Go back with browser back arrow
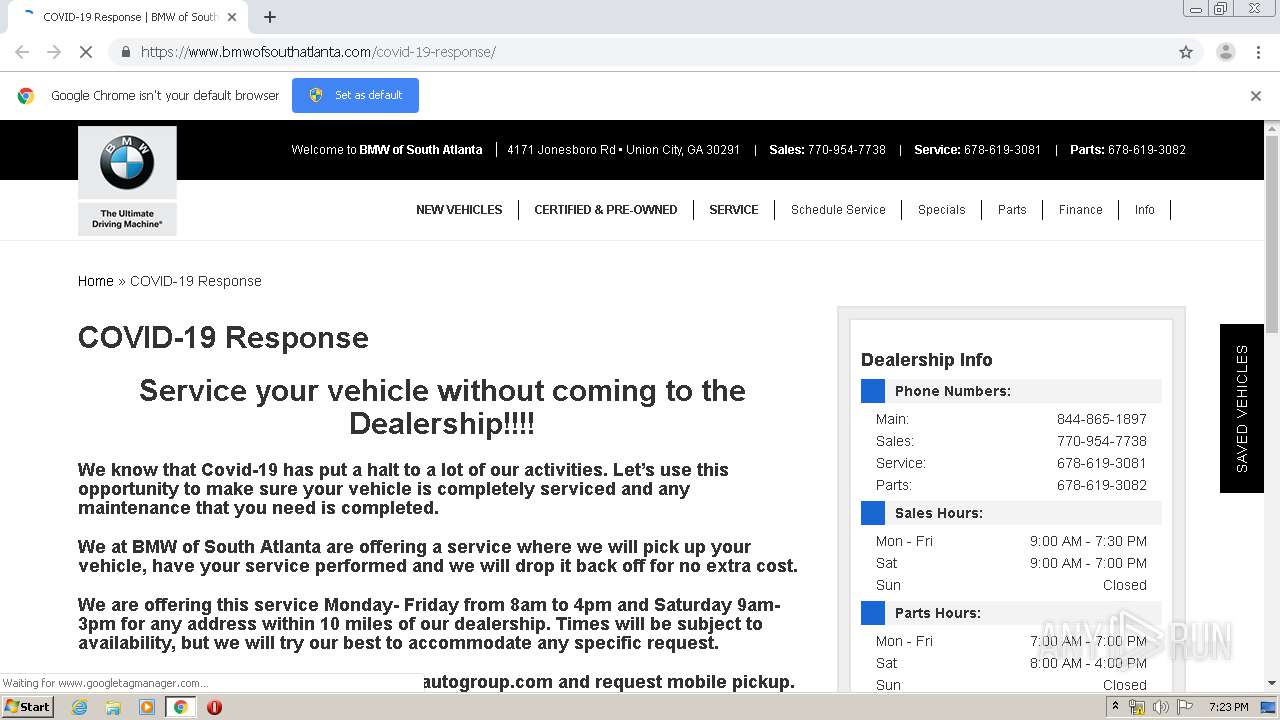 click(22, 52)
